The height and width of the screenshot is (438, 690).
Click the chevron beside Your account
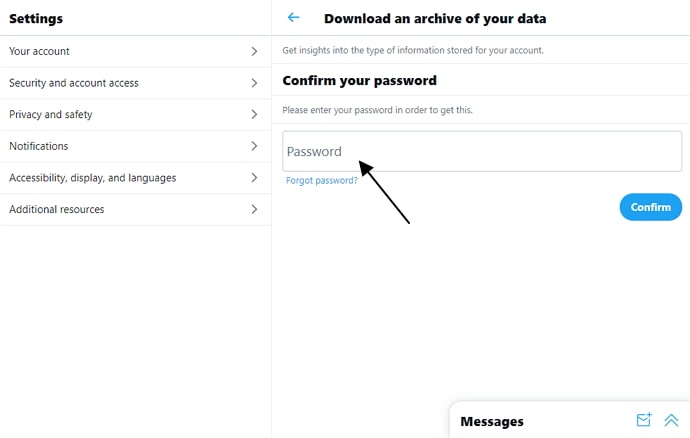(254, 51)
